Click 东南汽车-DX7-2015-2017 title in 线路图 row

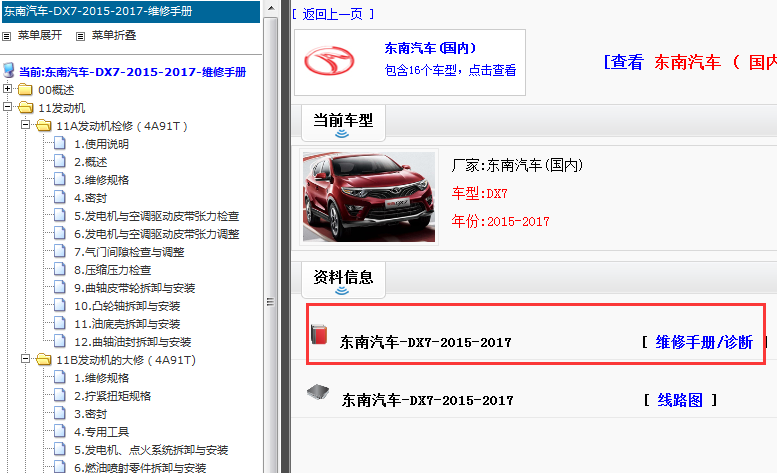(x=428, y=400)
